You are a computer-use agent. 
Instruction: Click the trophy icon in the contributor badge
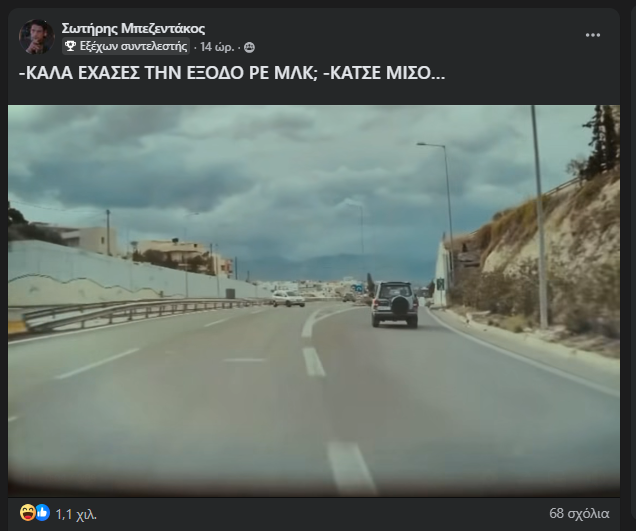pyautogui.click(x=70, y=46)
